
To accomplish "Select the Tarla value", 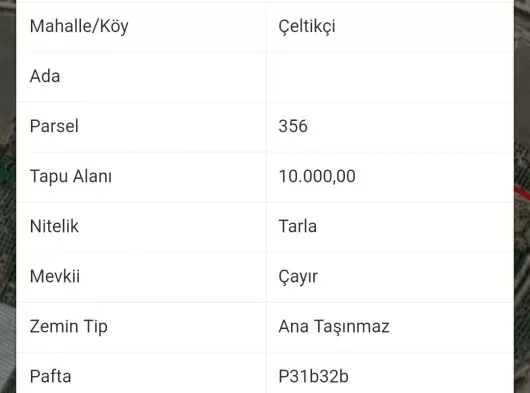I will coord(297,226).
